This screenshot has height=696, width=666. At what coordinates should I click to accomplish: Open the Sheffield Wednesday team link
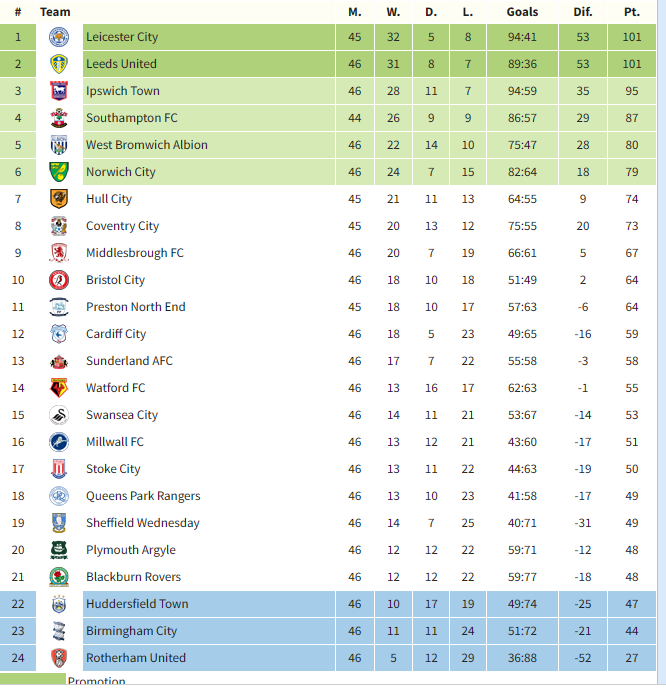coord(143,523)
